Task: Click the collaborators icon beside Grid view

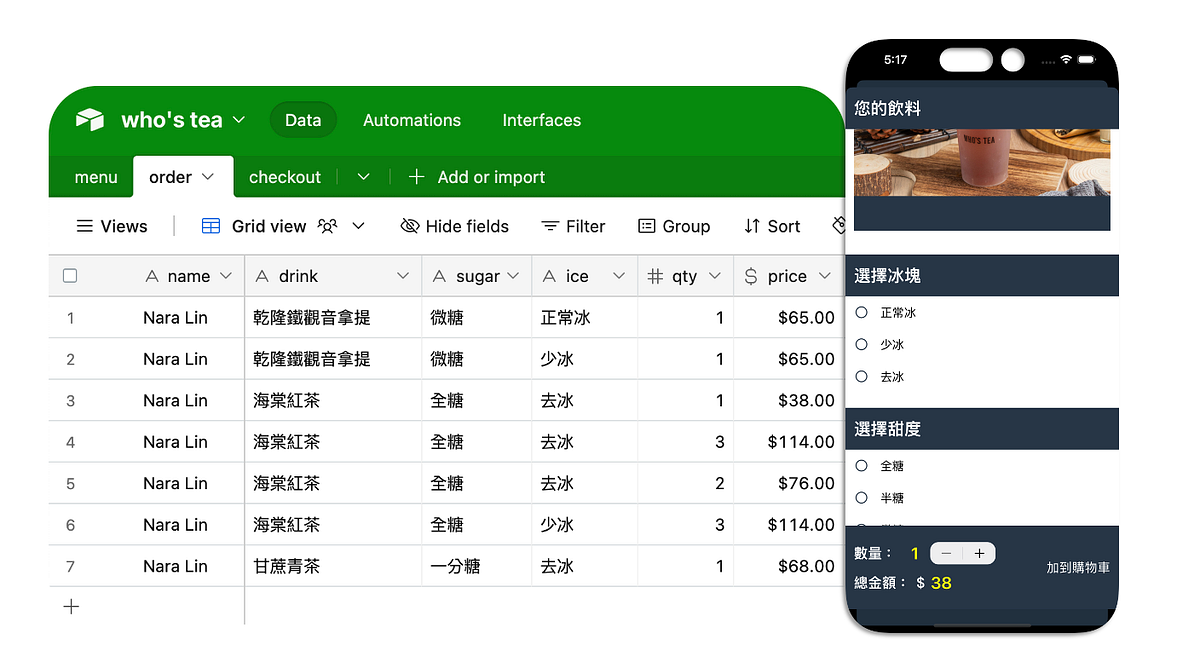Action: coord(328,226)
